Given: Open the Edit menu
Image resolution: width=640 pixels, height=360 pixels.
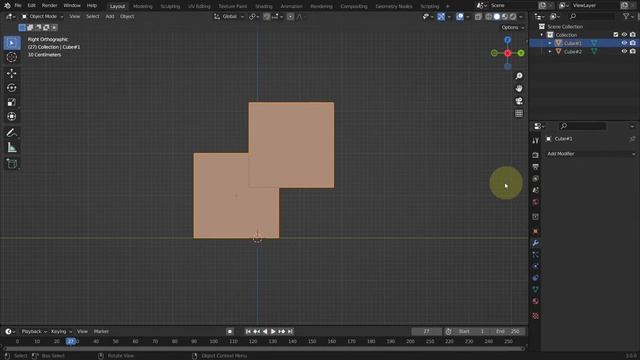Looking at the screenshot, I should pyautogui.click(x=31, y=6).
